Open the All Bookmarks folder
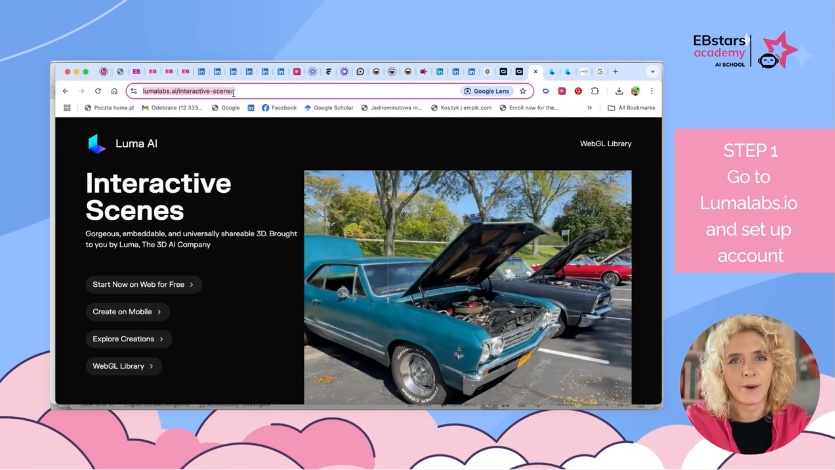 (631, 108)
